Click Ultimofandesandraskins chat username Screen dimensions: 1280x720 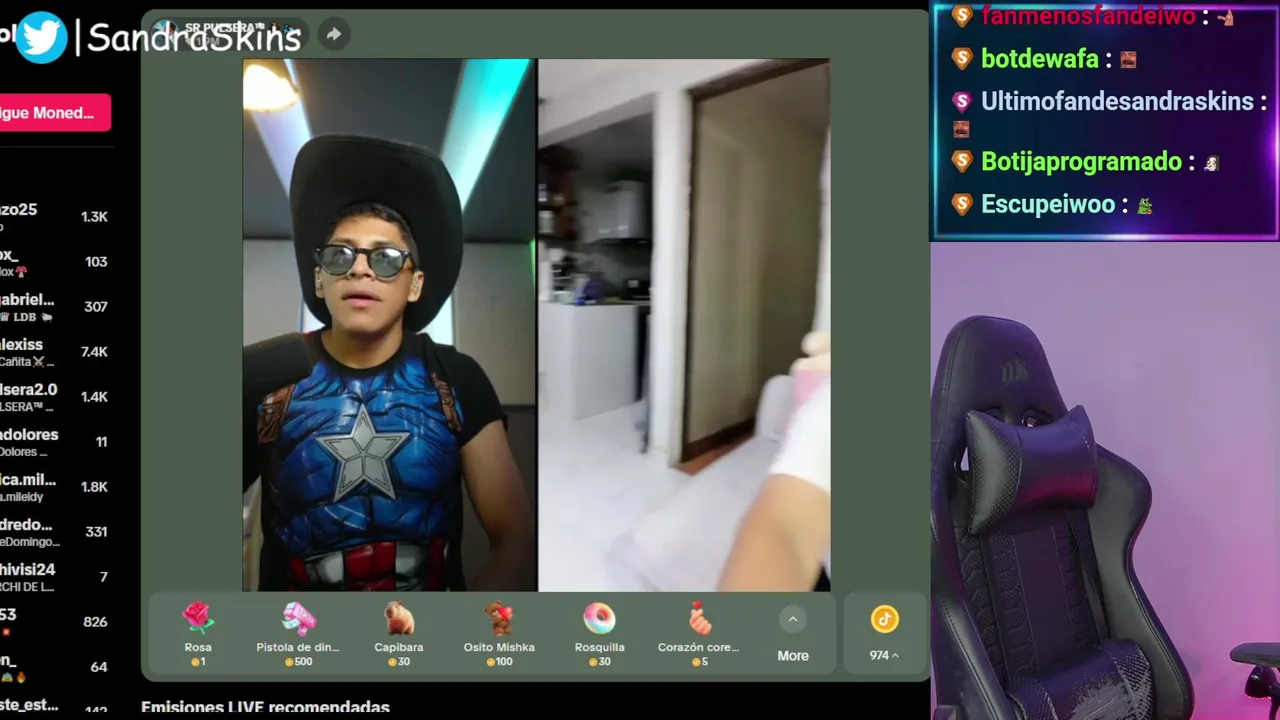[x=1117, y=101]
